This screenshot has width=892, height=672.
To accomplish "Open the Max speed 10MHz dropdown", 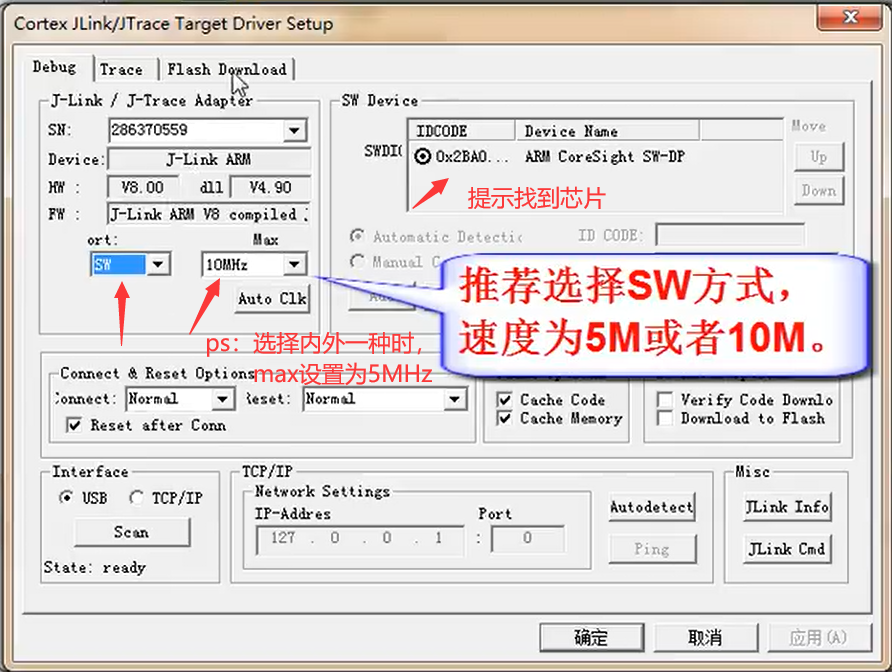I will click(294, 263).
